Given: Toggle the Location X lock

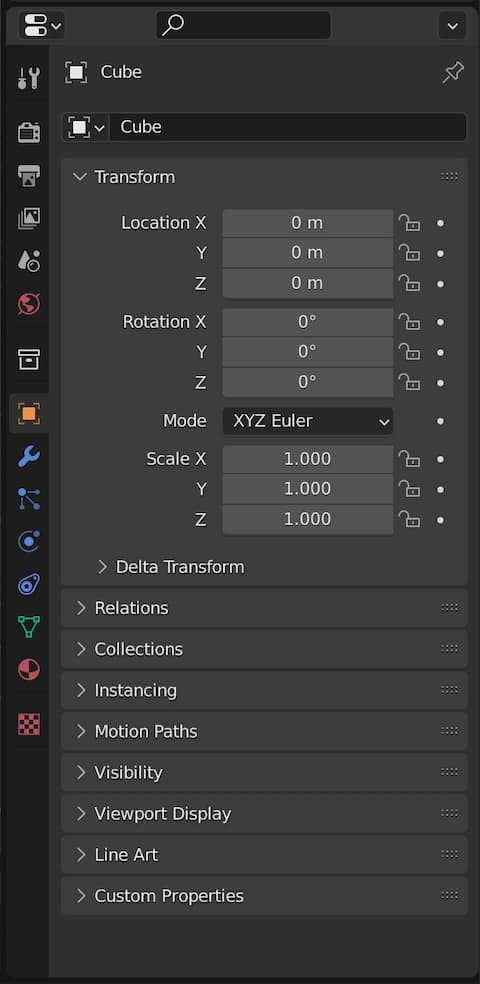Looking at the screenshot, I should pyautogui.click(x=410, y=223).
